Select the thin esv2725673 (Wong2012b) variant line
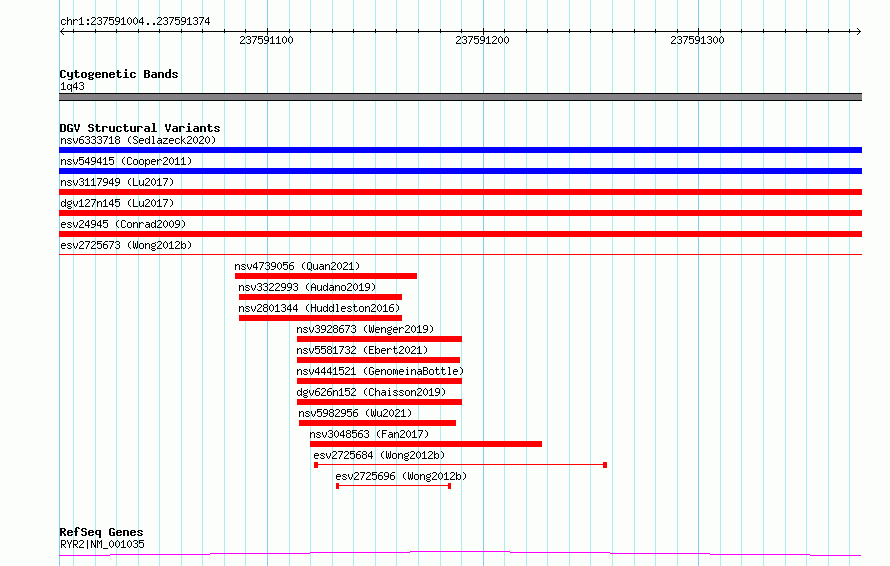 click(460, 254)
